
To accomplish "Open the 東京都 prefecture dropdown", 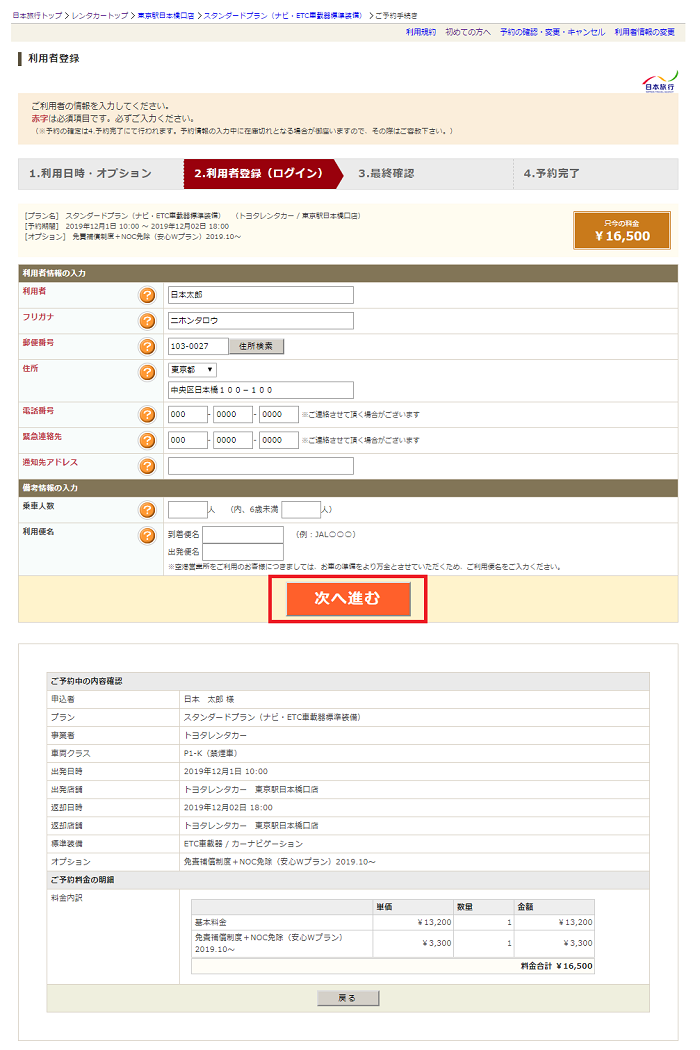I will click(x=192, y=370).
